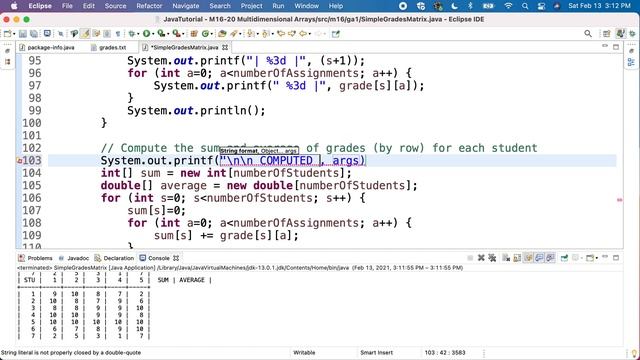The width and height of the screenshot is (640, 360).
Task: Click the Search flashlight toolbar icon
Action: 233,34
